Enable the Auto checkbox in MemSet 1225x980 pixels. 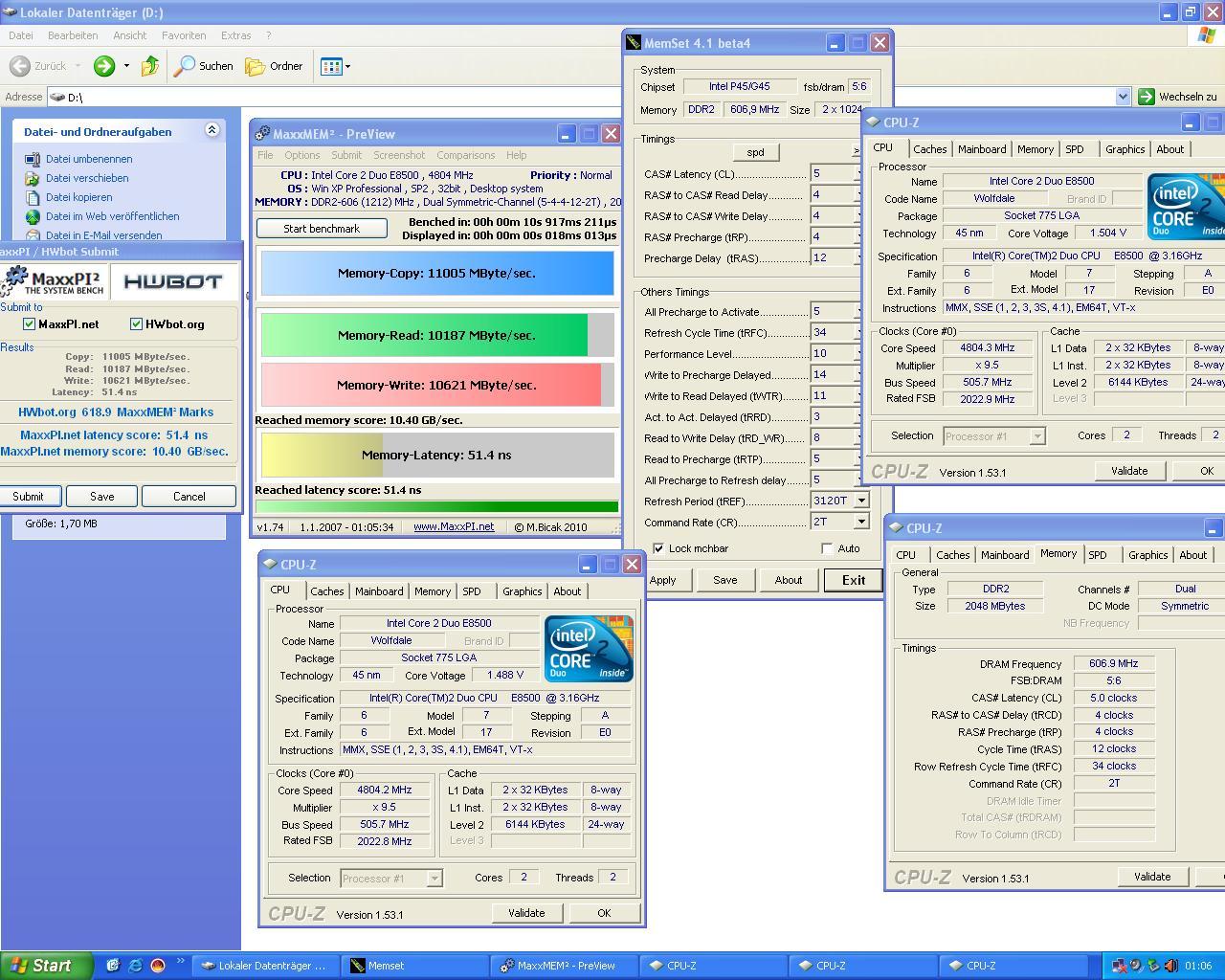coord(827,548)
